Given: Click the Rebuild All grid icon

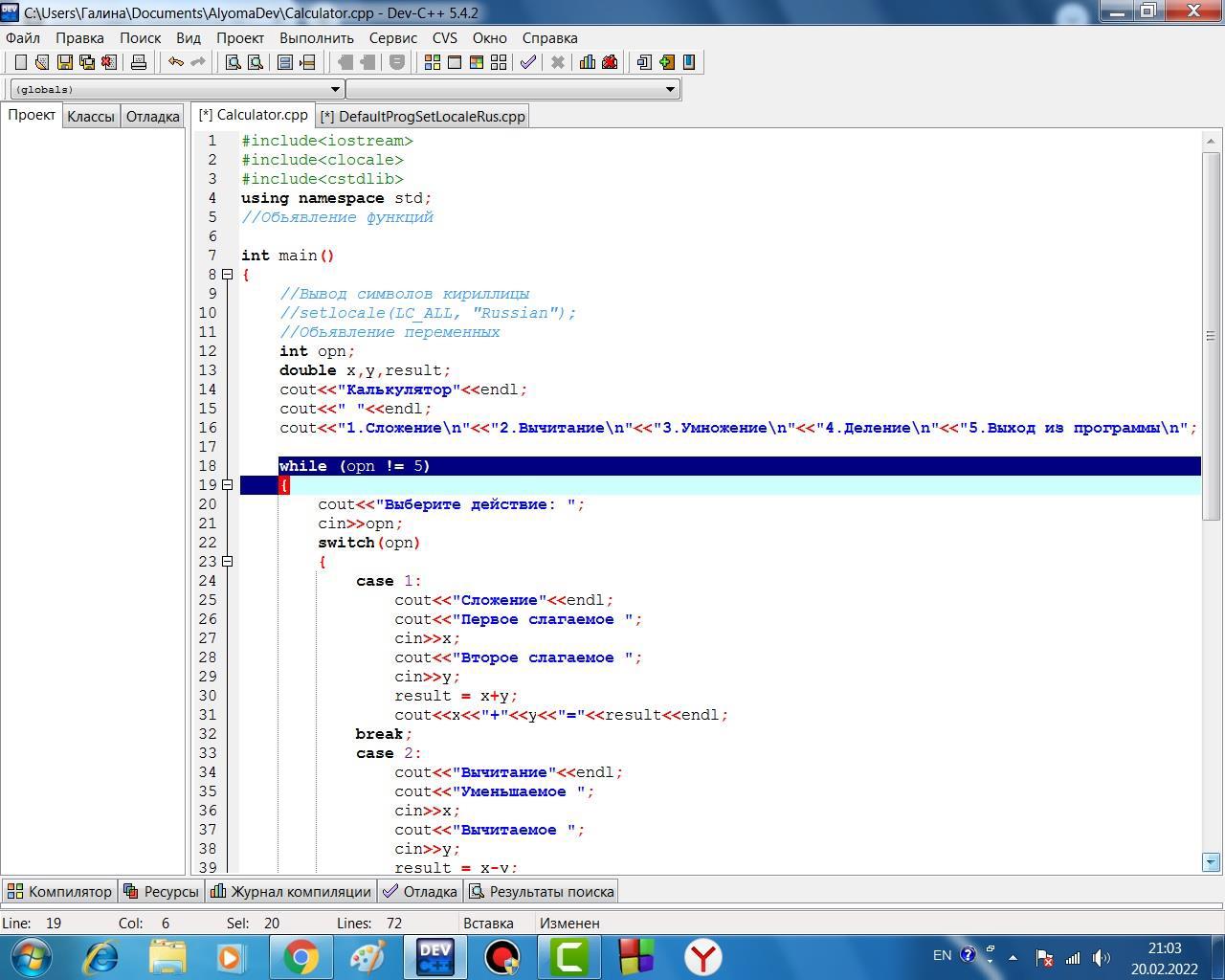Looking at the screenshot, I should (x=499, y=62).
